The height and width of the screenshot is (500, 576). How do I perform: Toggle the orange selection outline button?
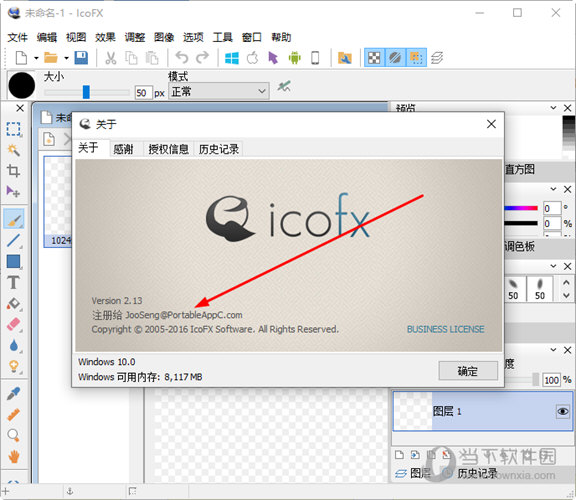[x=416, y=58]
